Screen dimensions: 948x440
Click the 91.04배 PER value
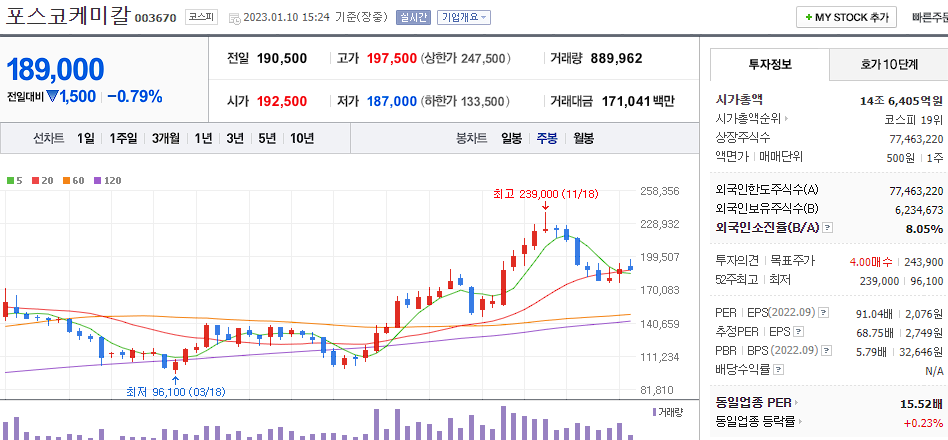pos(875,314)
